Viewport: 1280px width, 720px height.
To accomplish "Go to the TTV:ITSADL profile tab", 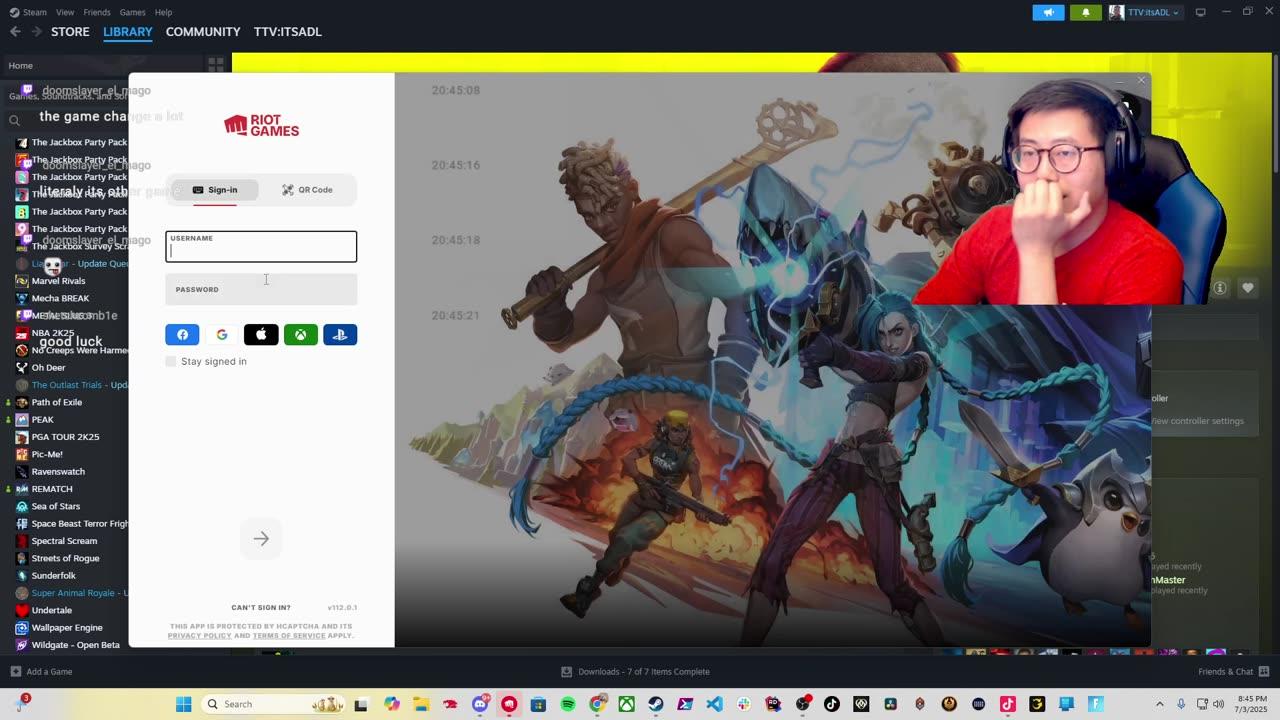I will tap(288, 32).
